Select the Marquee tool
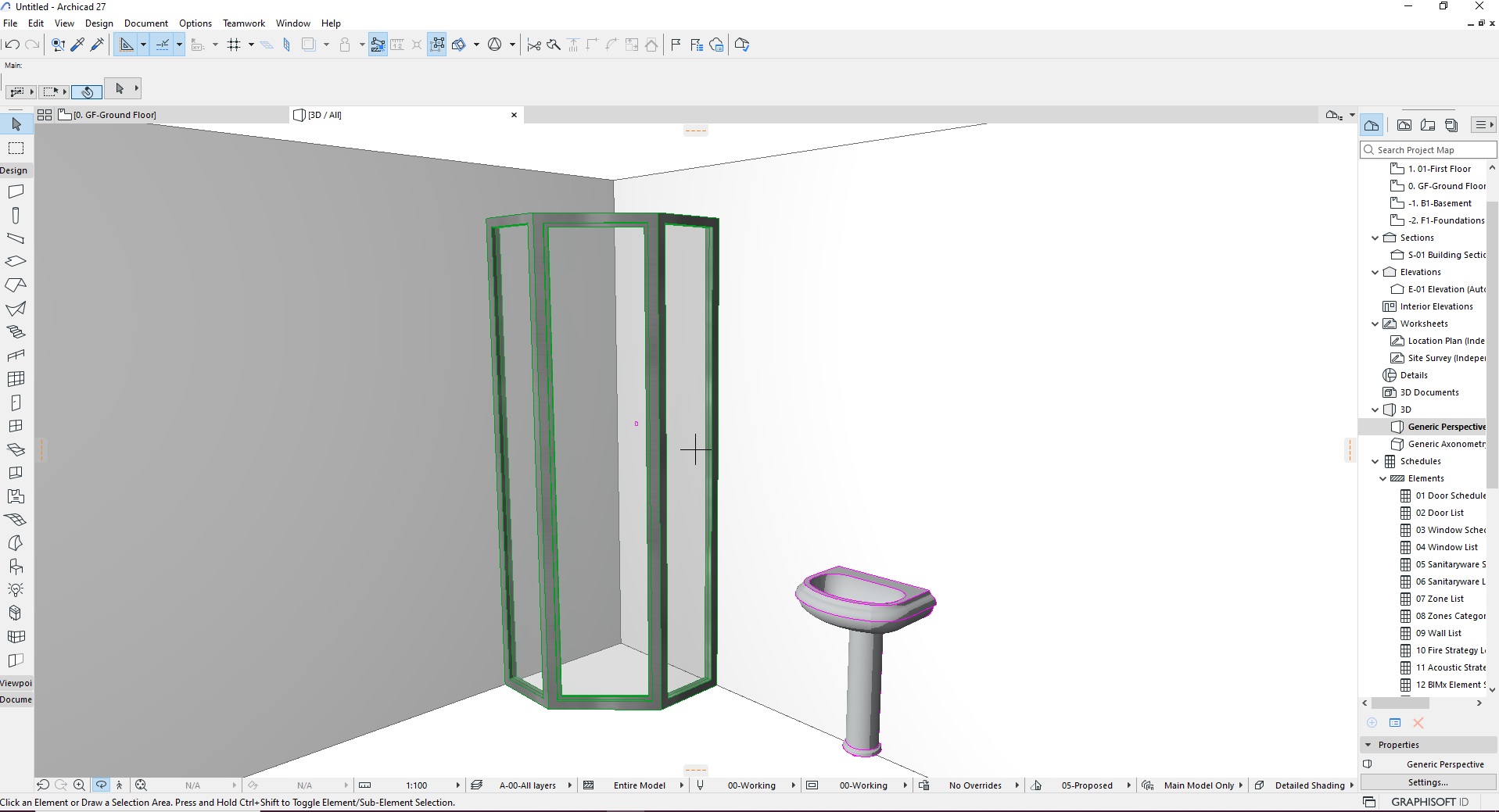This screenshot has height=812, width=1499. [16, 148]
